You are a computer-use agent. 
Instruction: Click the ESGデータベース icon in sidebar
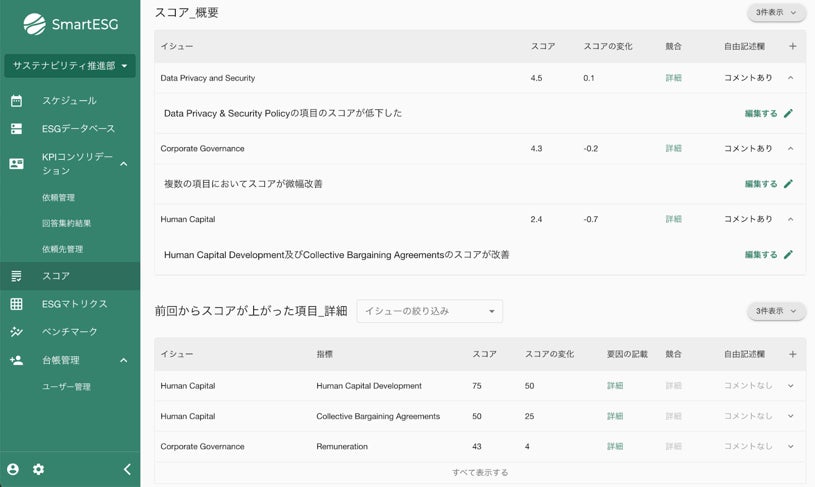pos(16,129)
